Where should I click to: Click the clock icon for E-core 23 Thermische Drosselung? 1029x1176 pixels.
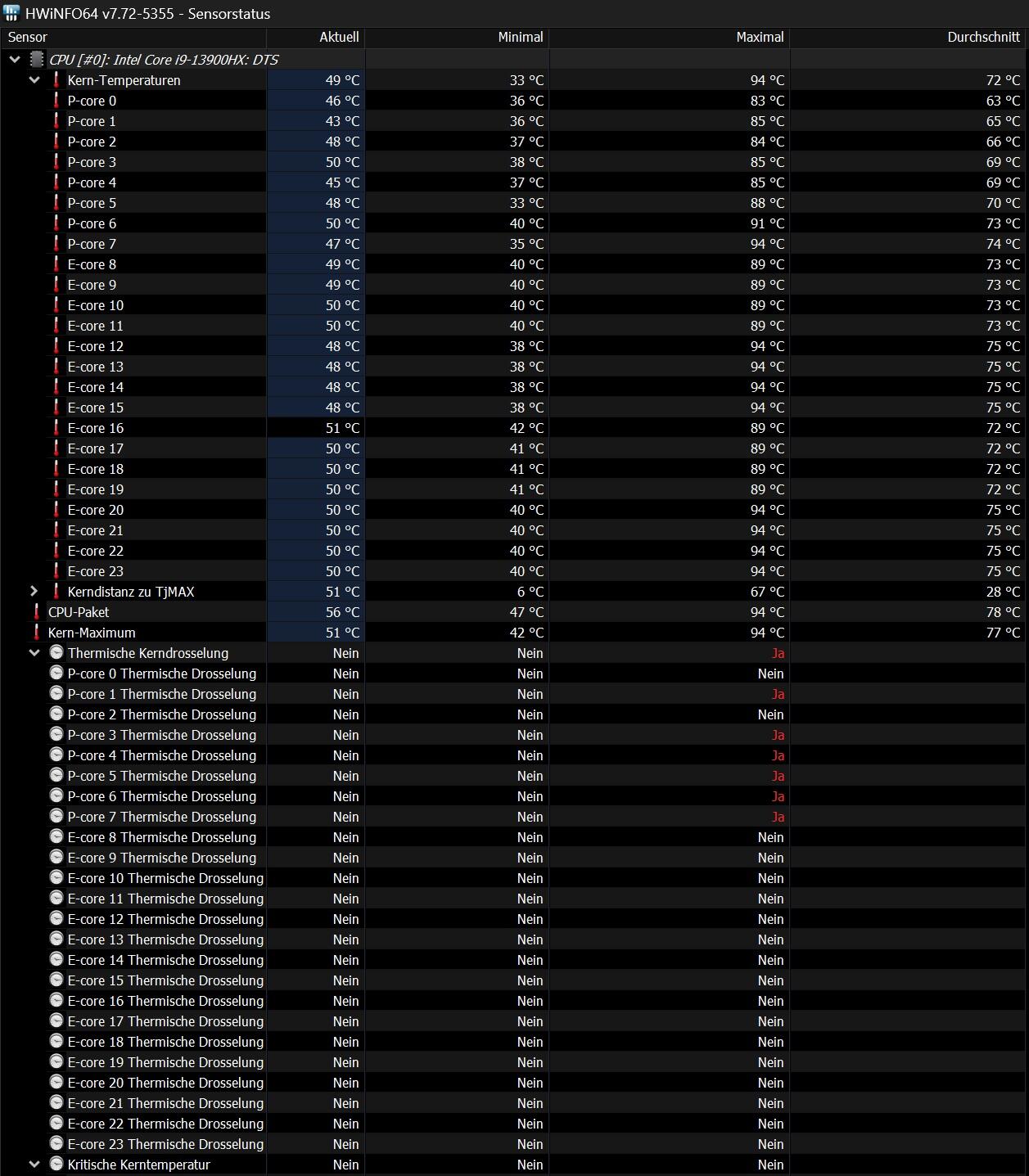click(x=56, y=1143)
